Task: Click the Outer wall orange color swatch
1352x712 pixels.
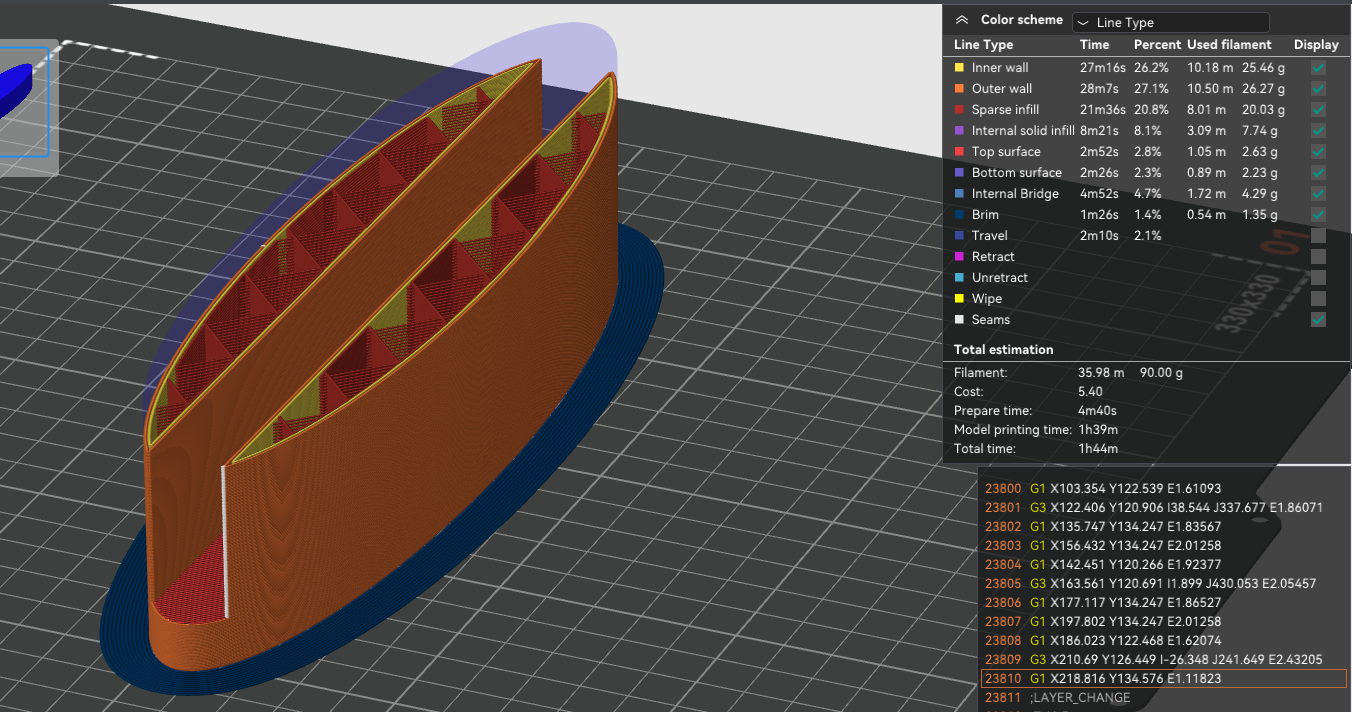Action: pos(959,89)
